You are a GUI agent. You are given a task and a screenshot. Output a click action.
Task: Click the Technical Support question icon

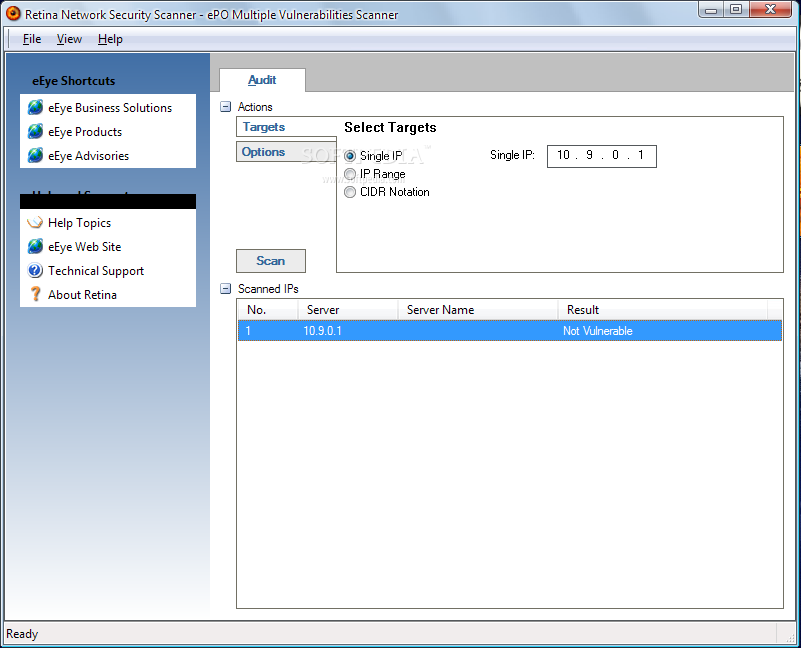(x=35, y=270)
